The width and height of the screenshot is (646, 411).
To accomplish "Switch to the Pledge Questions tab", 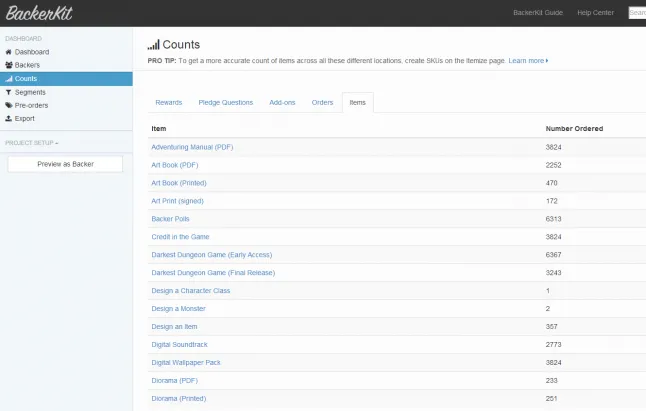I will (x=226, y=103).
